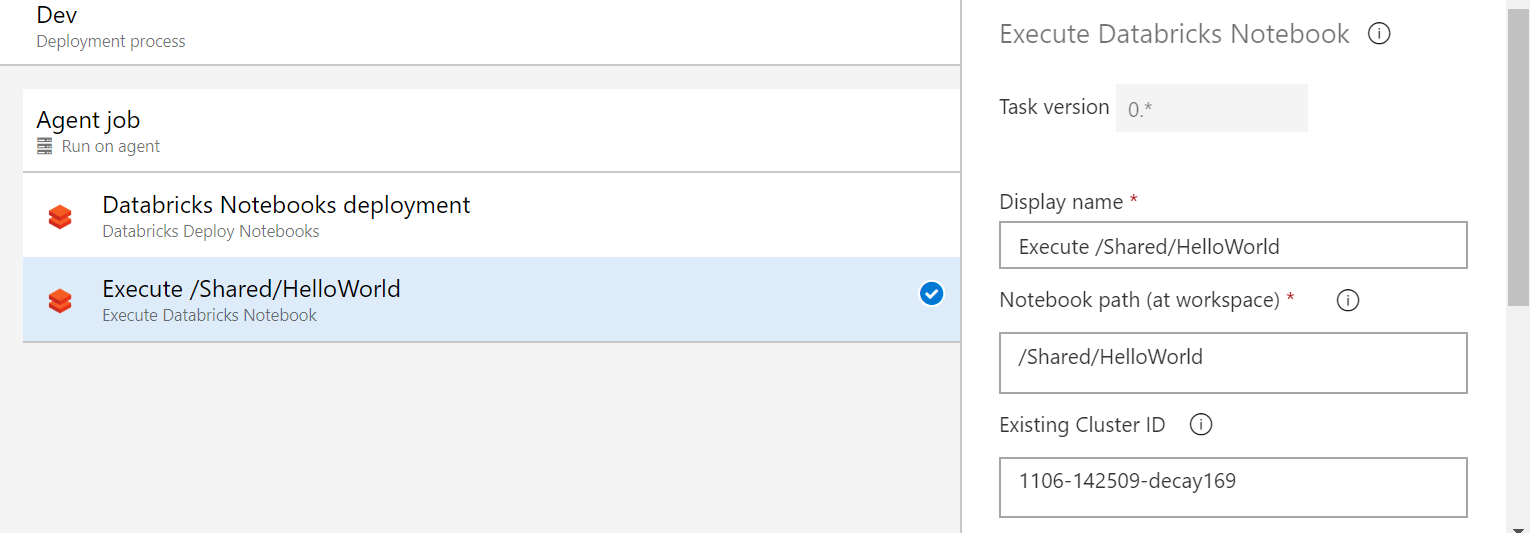Select the Execute /Shared/HelloWorld task title
This screenshot has width=1532, height=533.
[251, 289]
